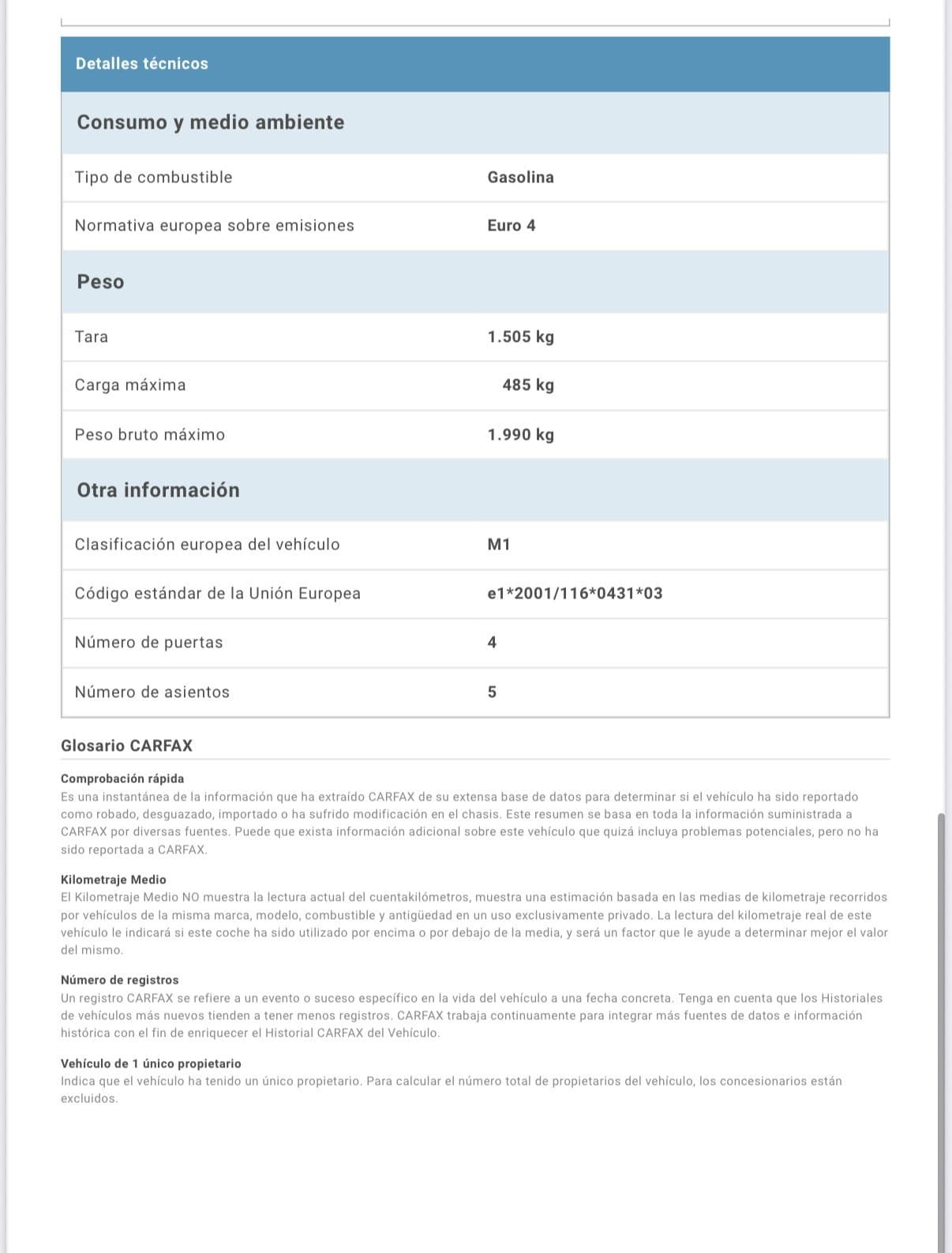Select the Tara weight value 1.505 kg
This screenshot has height=1253, width=952.
pyautogui.click(x=520, y=337)
